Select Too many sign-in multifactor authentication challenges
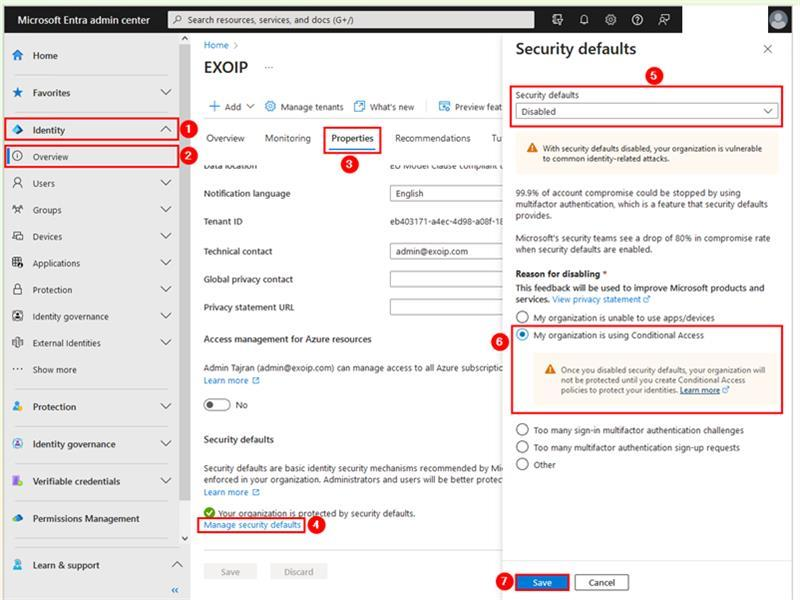This screenshot has height=600, width=800. pos(522,430)
